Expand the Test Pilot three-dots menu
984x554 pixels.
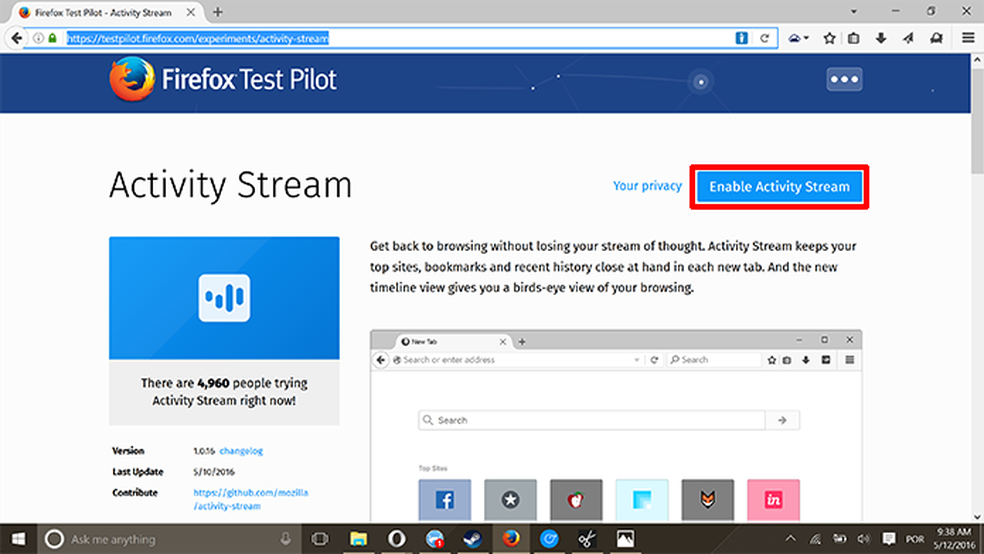(844, 80)
